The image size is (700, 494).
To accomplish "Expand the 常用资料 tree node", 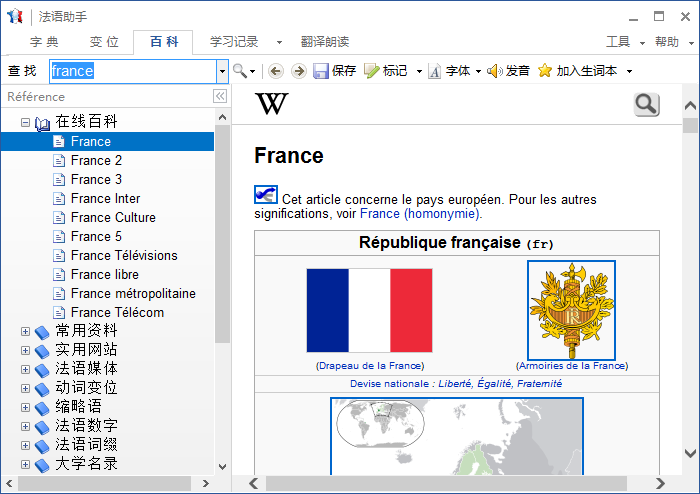I will 25,331.
